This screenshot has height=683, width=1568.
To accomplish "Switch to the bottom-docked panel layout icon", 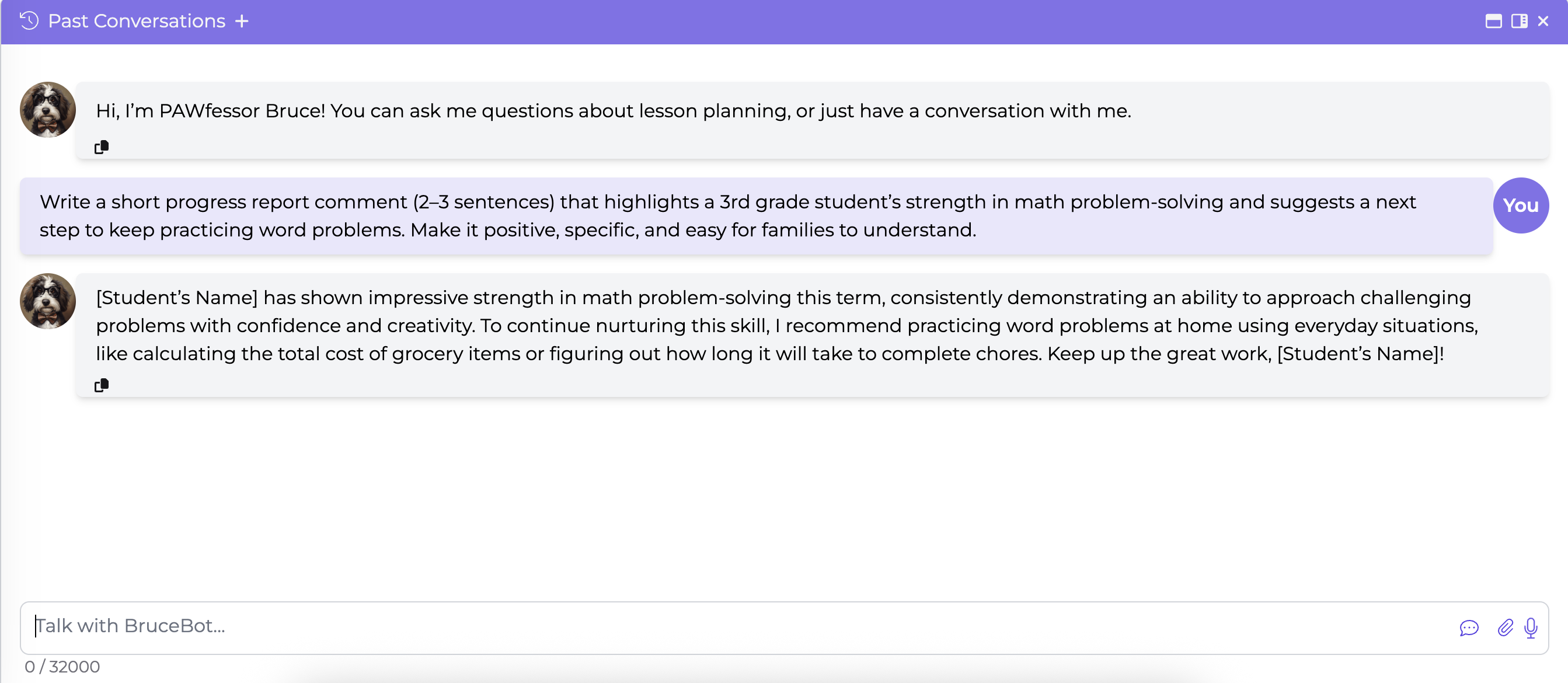I will [x=1493, y=21].
